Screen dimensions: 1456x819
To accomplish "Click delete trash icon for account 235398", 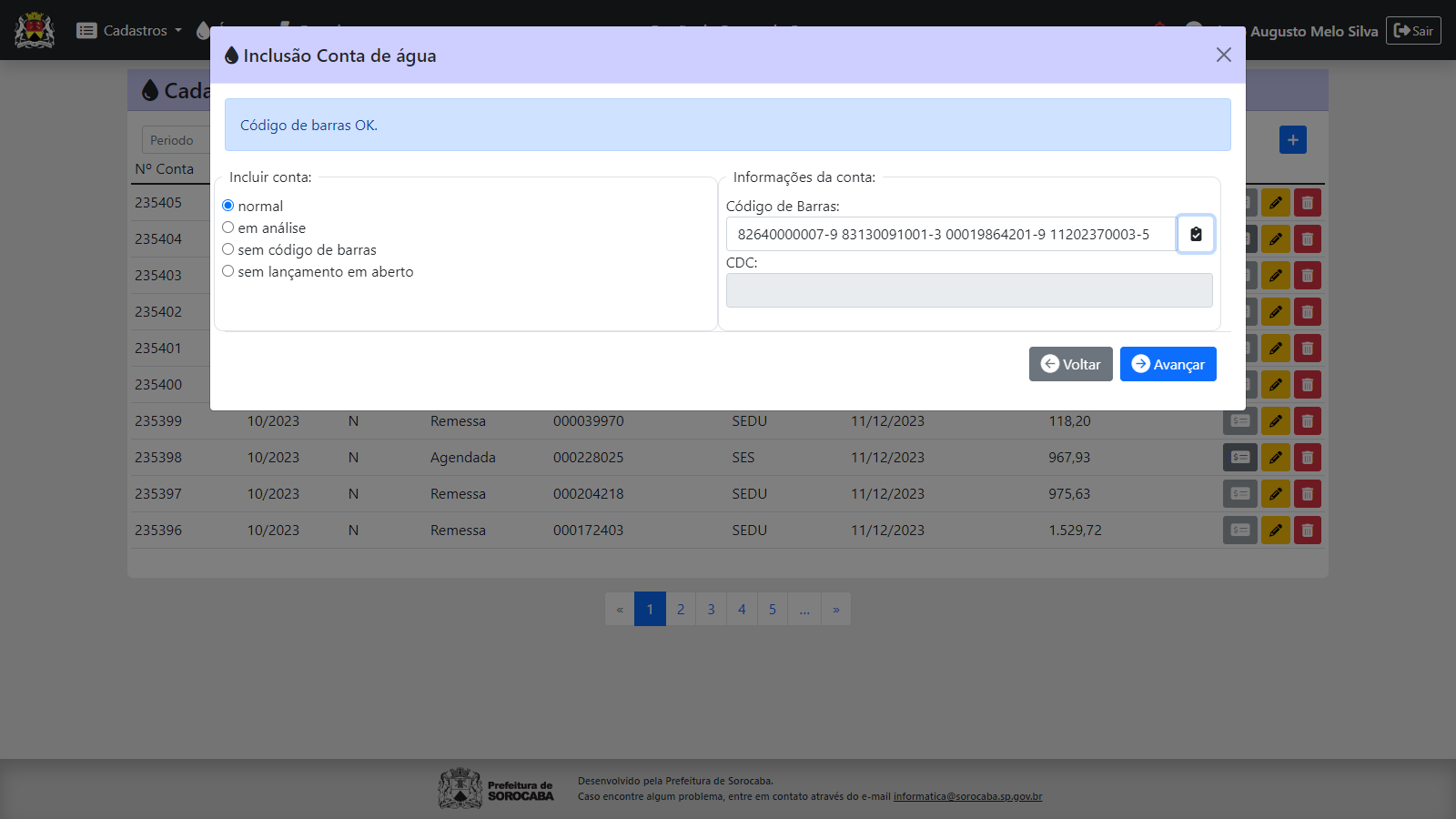I will tap(1308, 458).
